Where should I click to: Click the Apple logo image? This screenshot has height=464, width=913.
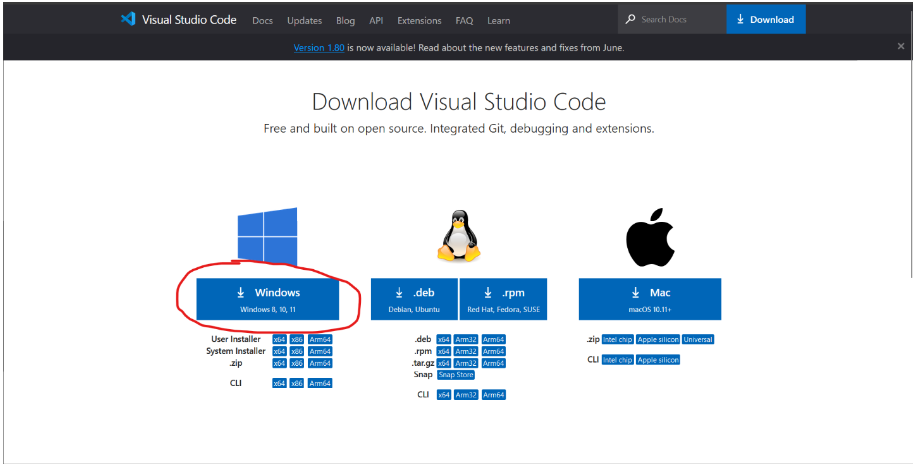(650, 237)
